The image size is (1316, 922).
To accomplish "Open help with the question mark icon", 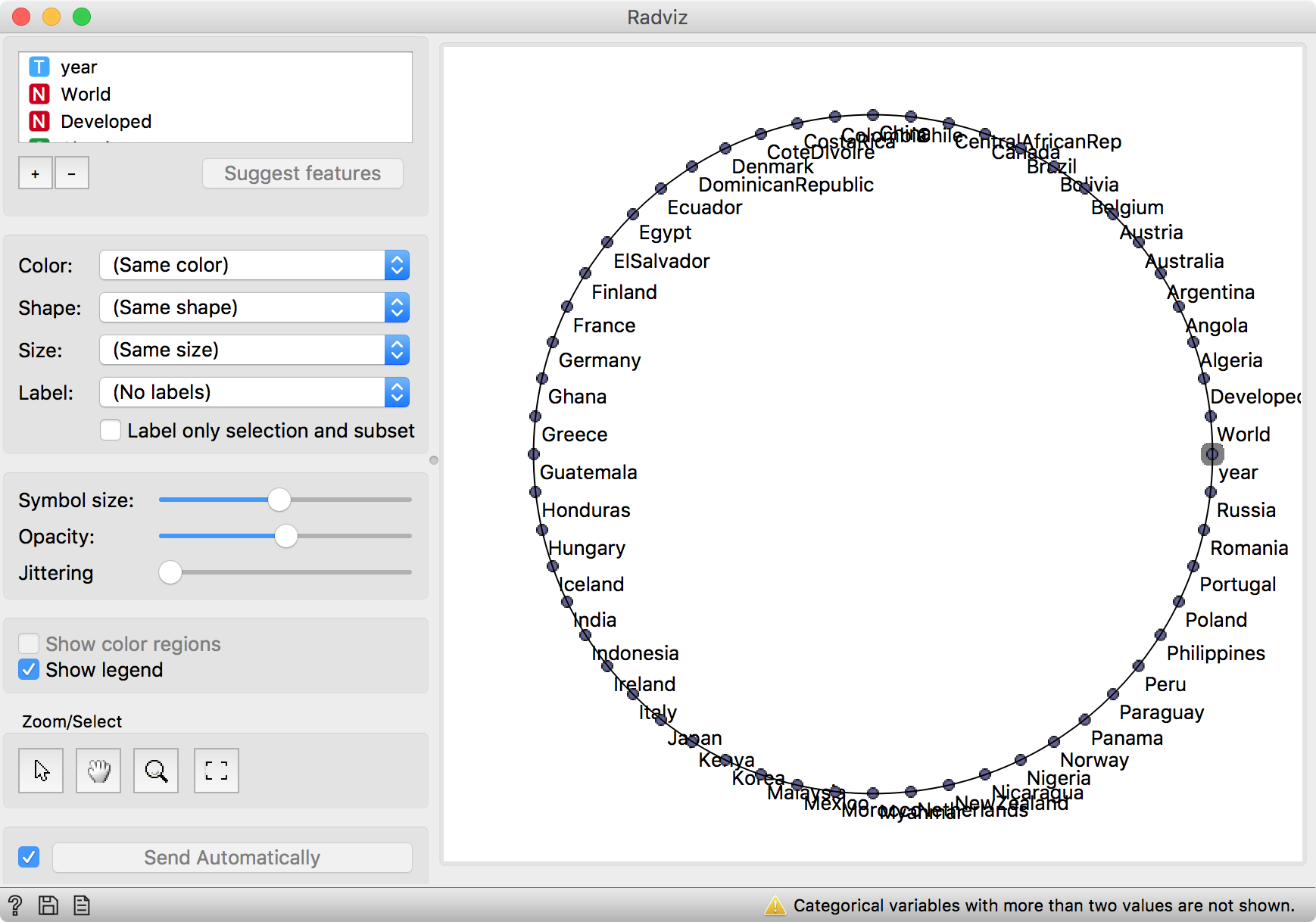I will pyautogui.click(x=15, y=905).
